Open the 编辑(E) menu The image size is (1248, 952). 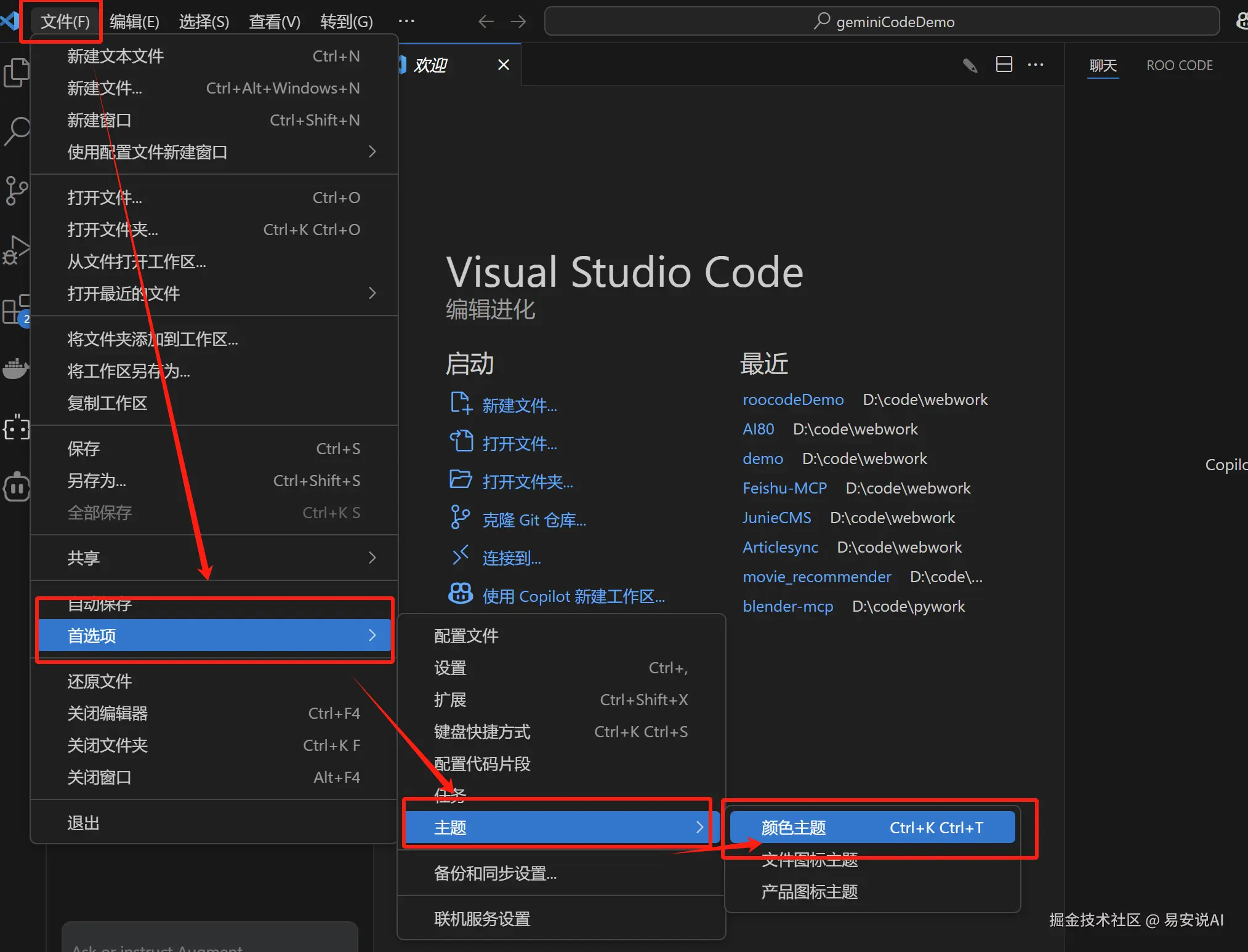pyautogui.click(x=134, y=22)
